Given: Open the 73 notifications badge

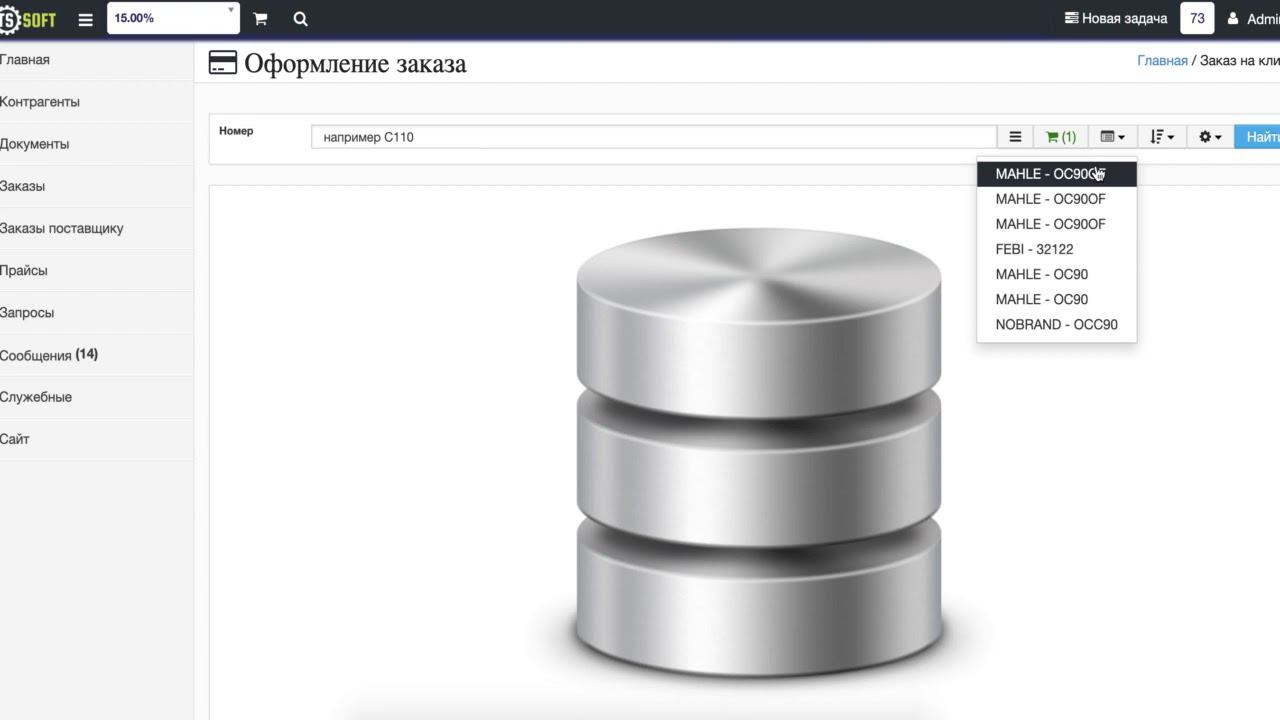Looking at the screenshot, I should 1197,18.
